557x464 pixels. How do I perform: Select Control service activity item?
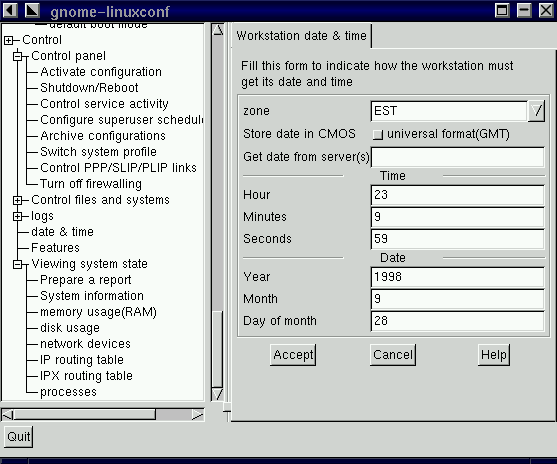coord(104,104)
